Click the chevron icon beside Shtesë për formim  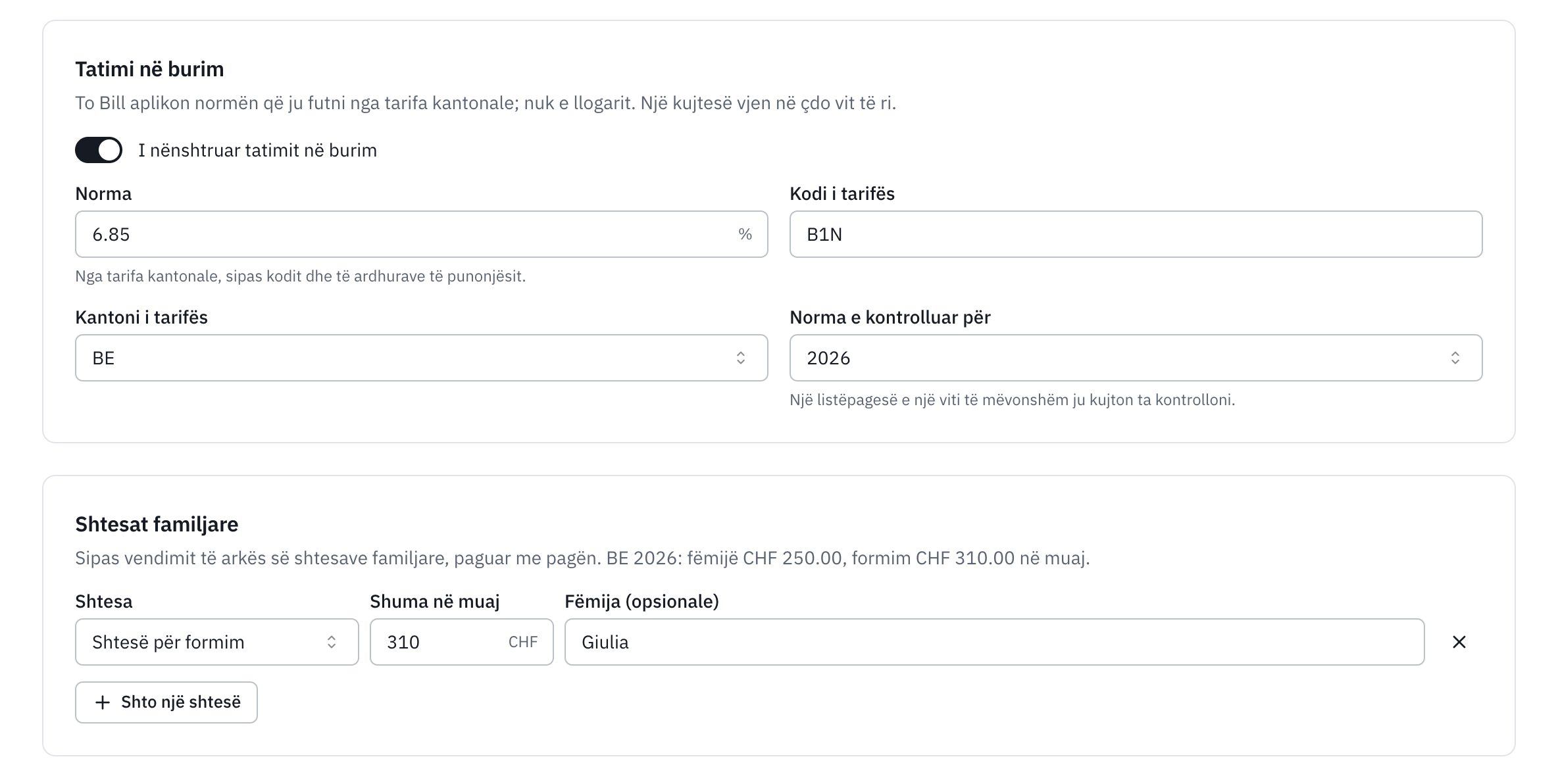pyautogui.click(x=332, y=642)
